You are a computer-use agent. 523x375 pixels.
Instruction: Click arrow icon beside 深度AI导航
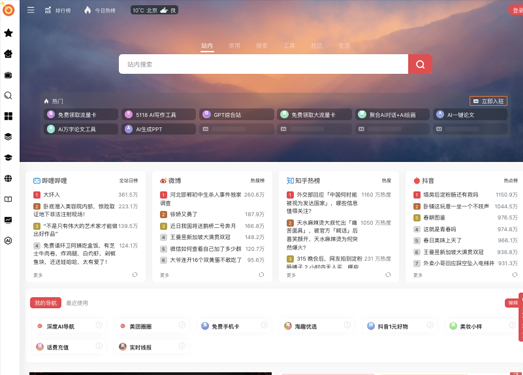99,325
